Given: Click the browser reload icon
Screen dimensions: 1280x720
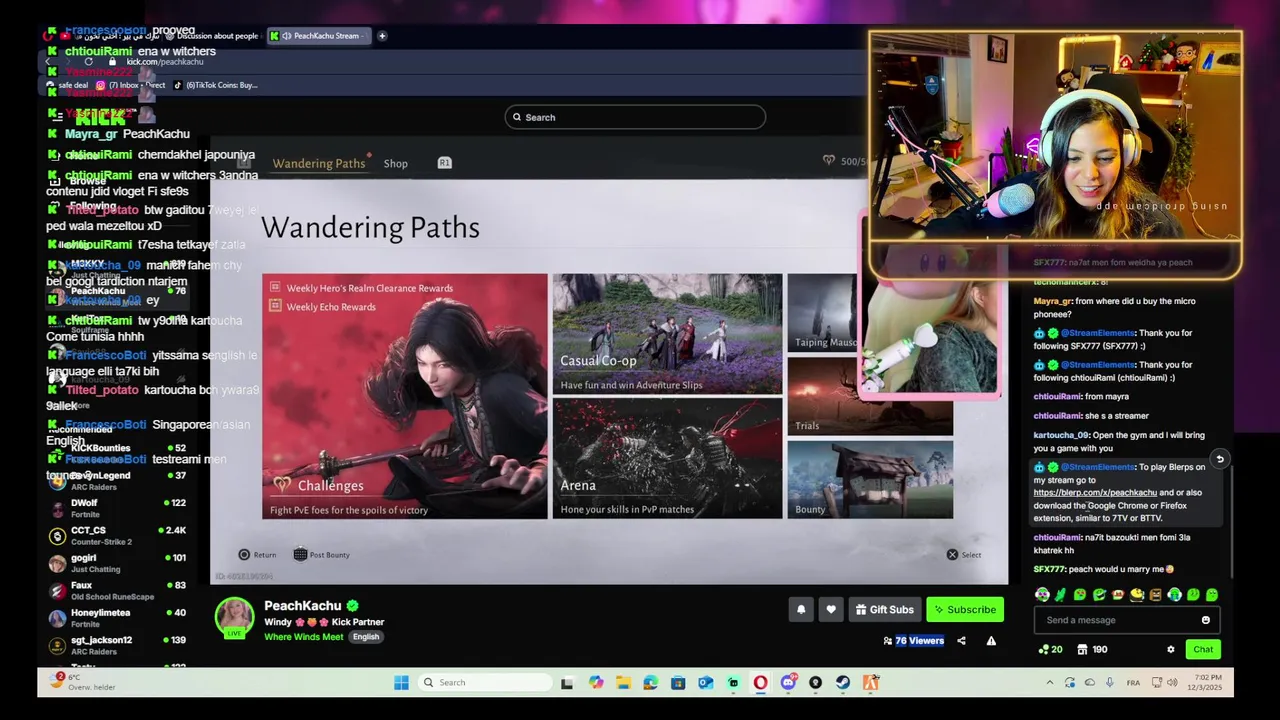Looking at the screenshot, I should pos(88,62).
